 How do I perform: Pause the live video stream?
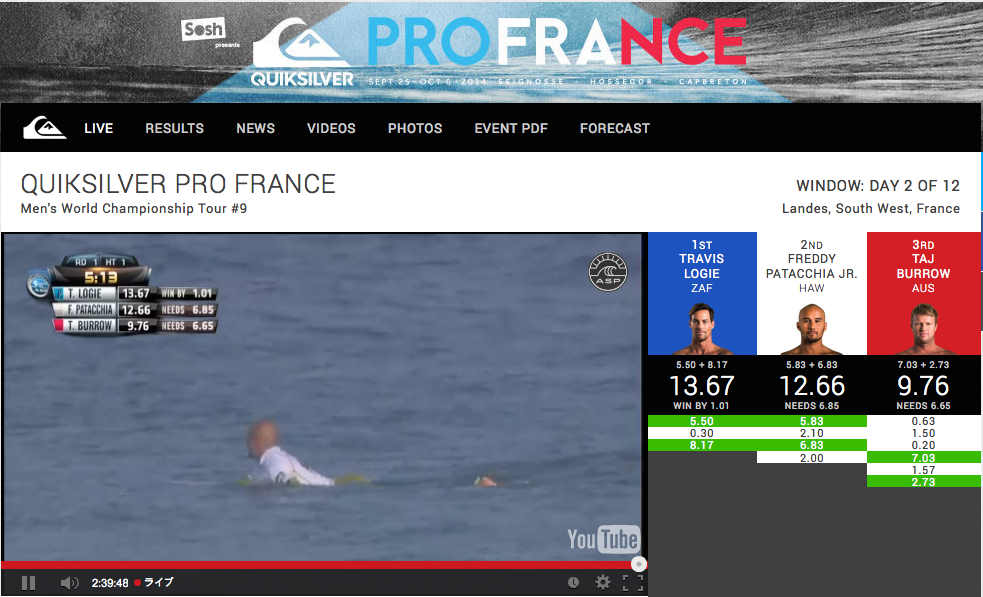coord(28,583)
